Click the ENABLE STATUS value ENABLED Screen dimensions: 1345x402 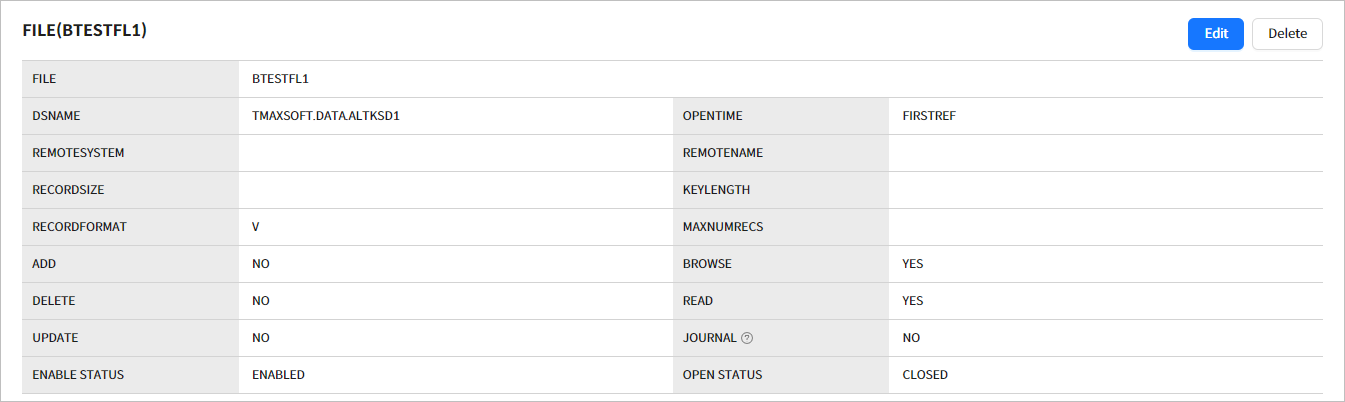click(x=278, y=375)
